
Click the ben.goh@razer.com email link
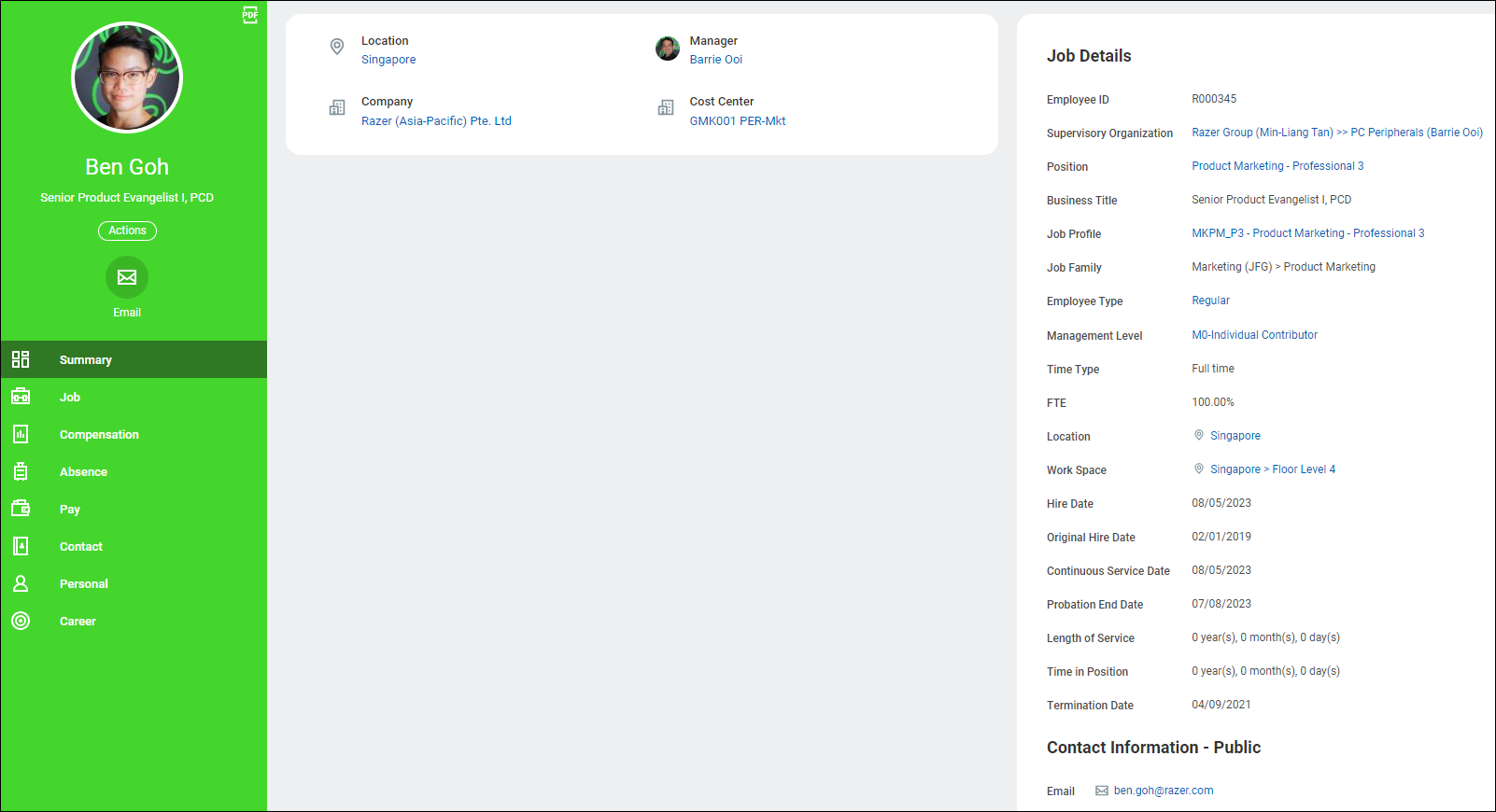pyautogui.click(x=1164, y=791)
